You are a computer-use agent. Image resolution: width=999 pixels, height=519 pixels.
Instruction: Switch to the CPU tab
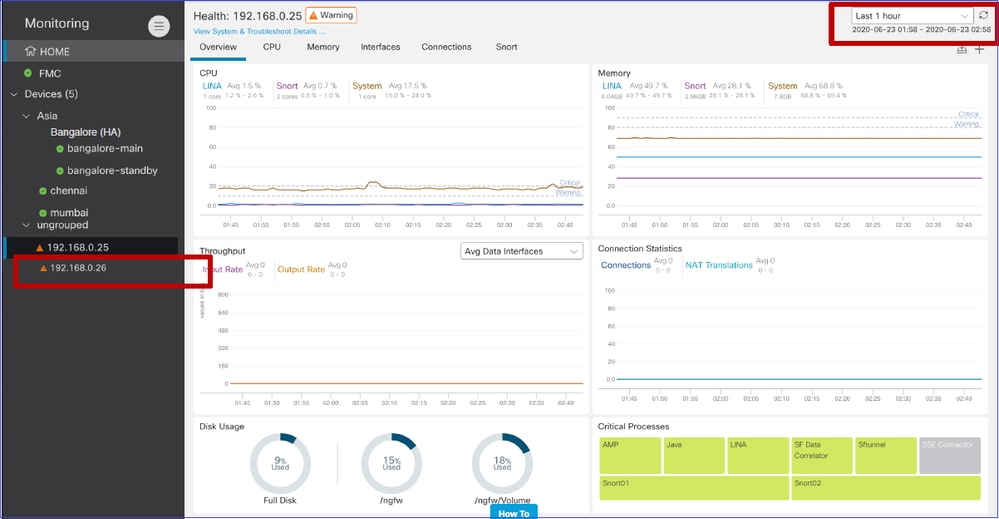[271, 47]
